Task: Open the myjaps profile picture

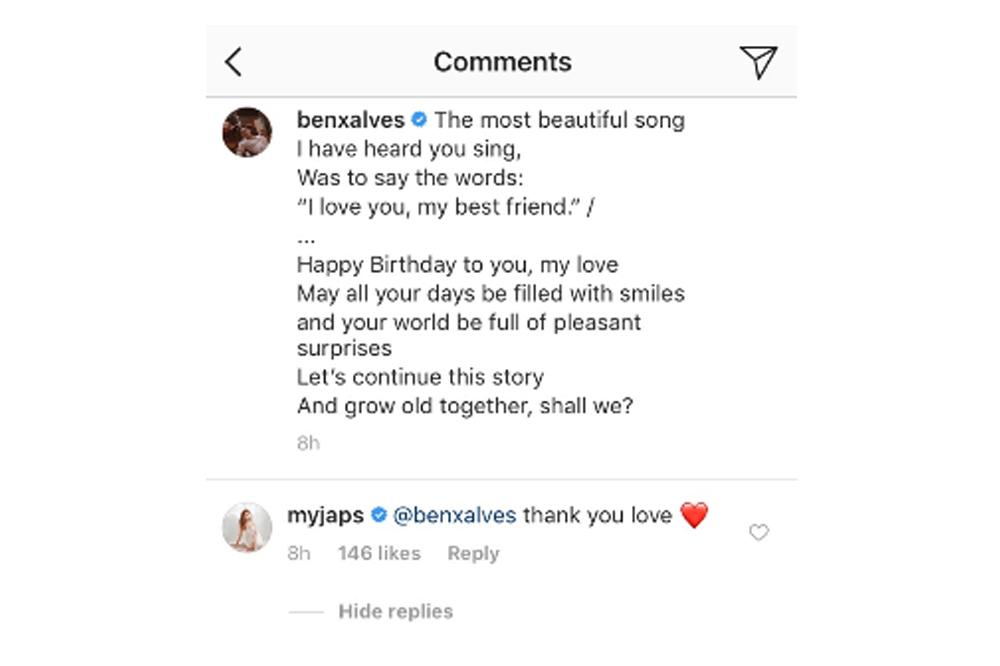Action: click(247, 527)
